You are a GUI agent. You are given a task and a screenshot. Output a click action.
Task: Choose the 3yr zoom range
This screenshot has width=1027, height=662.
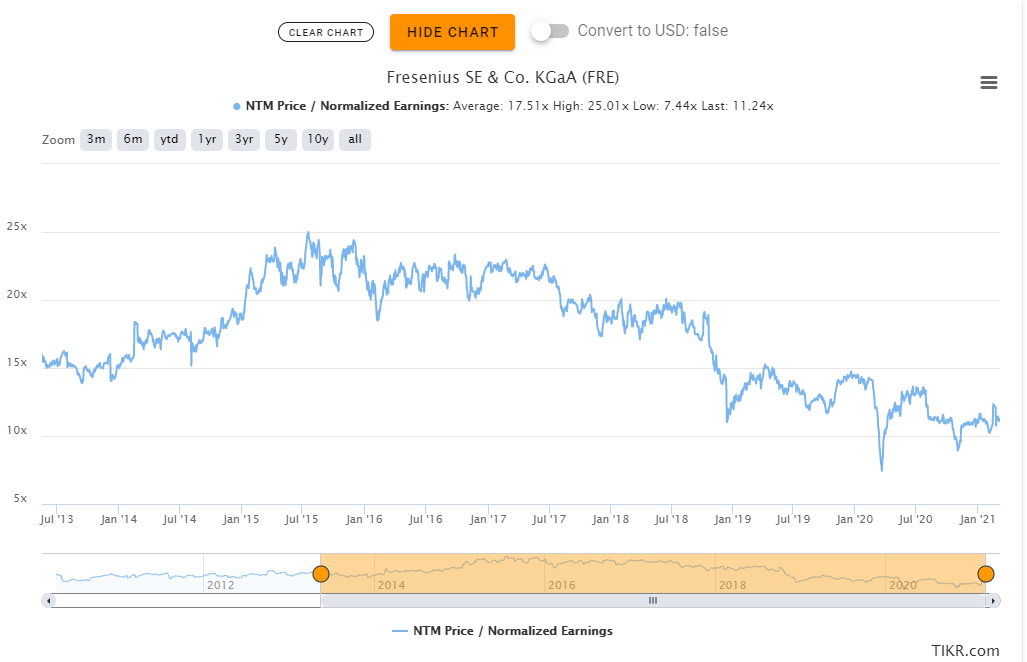click(x=244, y=139)
